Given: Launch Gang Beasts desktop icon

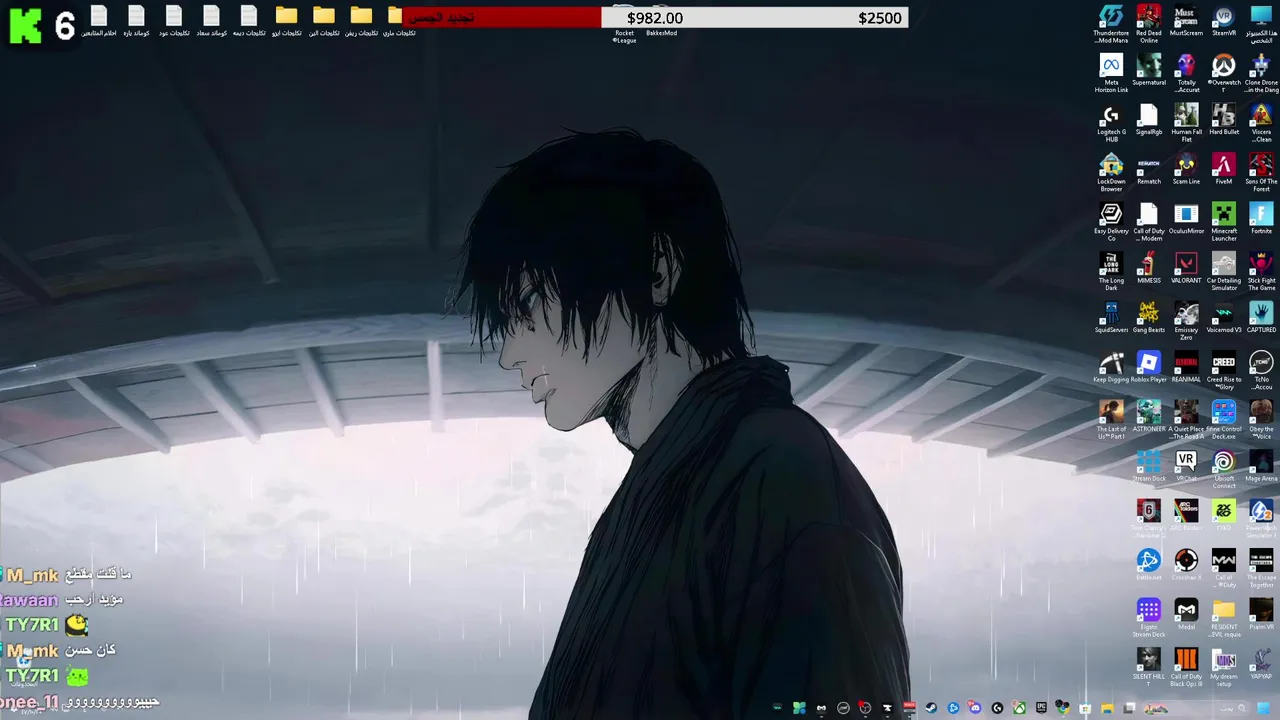Looking at the screenshot, I should [x=1148, y=318].
